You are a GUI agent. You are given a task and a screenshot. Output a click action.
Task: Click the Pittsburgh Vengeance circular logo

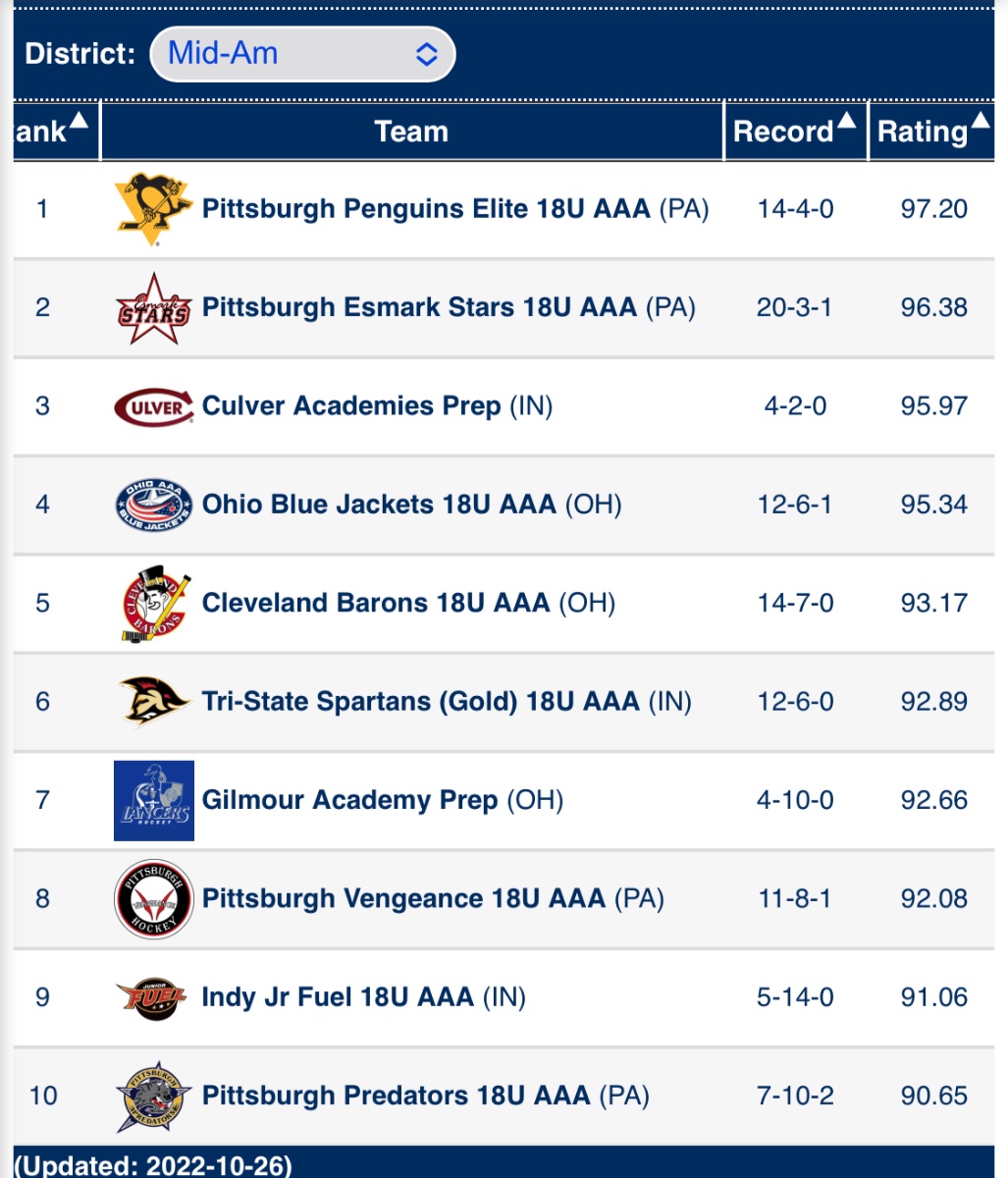pyautogui.click(x=153, y=898)
